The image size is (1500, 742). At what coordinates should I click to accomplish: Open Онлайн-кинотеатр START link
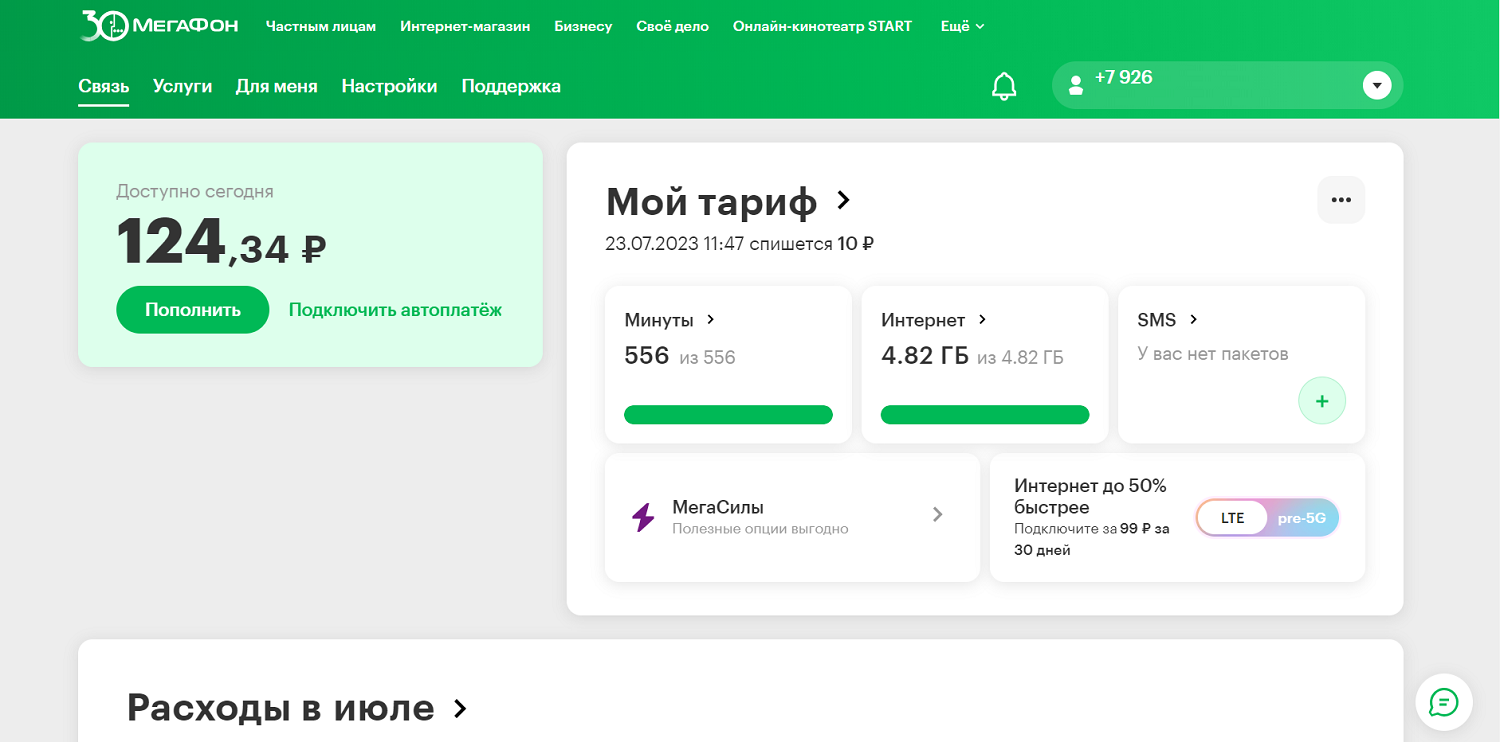coord(822,26)
